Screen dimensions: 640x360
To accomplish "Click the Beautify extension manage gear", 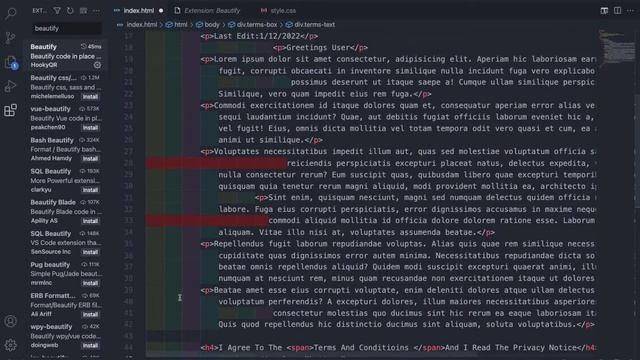I will click(x=97, y=65).
